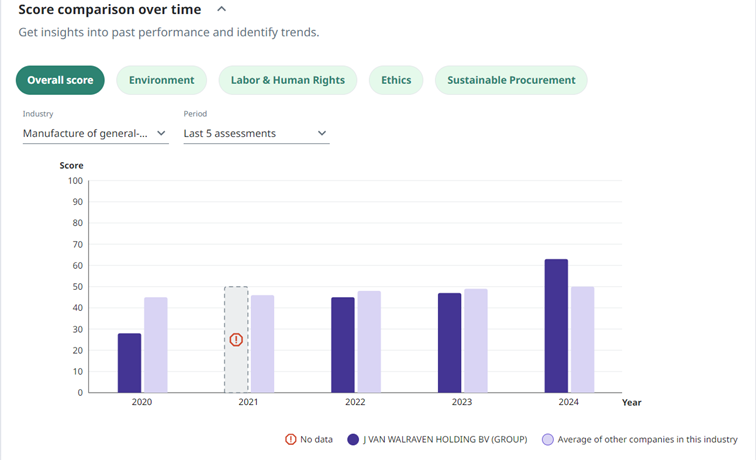756x460 pixels.
Task: Click the no data warning icon in 2021
Action: click(236, 340)
